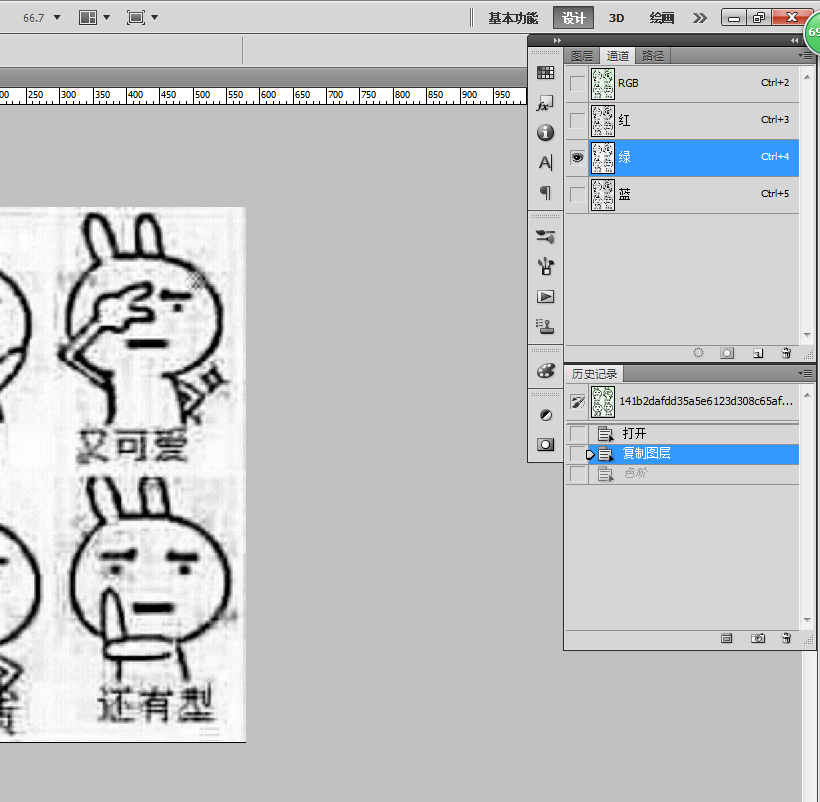
Task: Collapse the panel group to icons
Action: (794, 40)
